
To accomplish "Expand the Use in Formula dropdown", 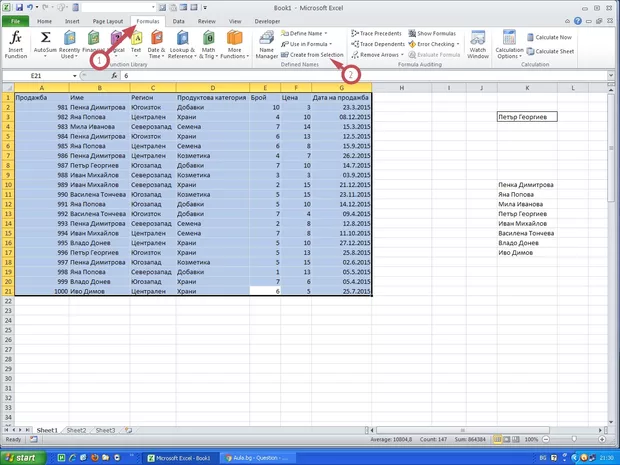I will pyautogui.click(x=308, y=44).
